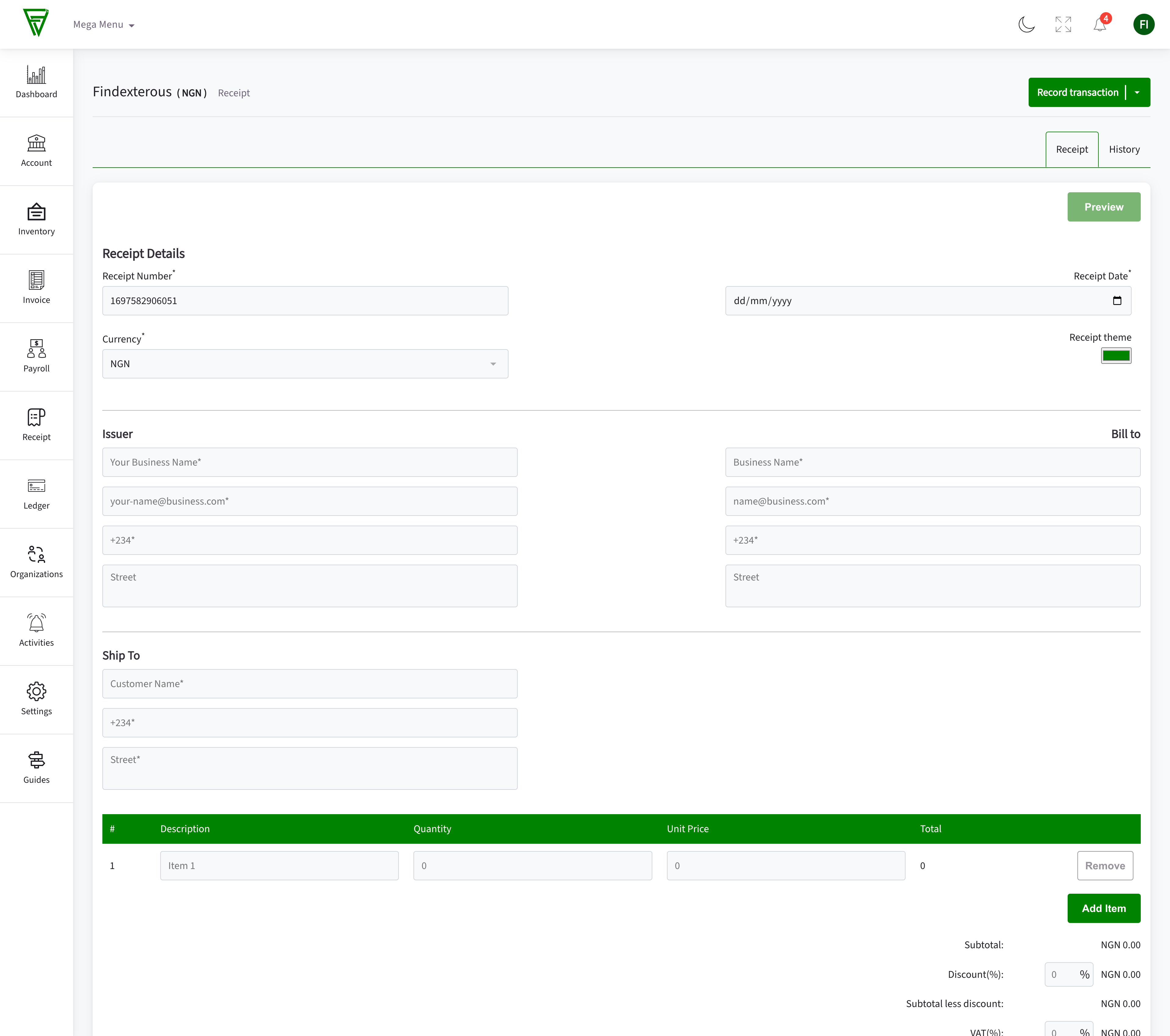Open the Currency NGN dropdown

pyautogui.click(x=305, y=364)
